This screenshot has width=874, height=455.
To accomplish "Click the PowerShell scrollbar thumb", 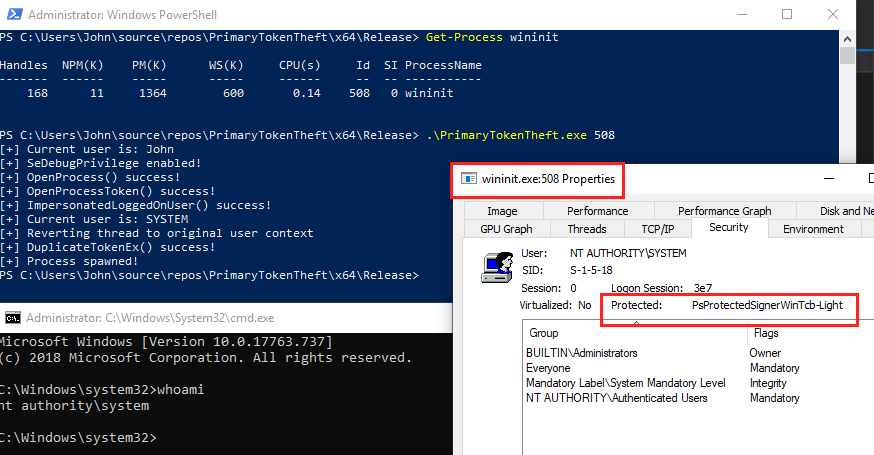I will [x=847, y=56].
